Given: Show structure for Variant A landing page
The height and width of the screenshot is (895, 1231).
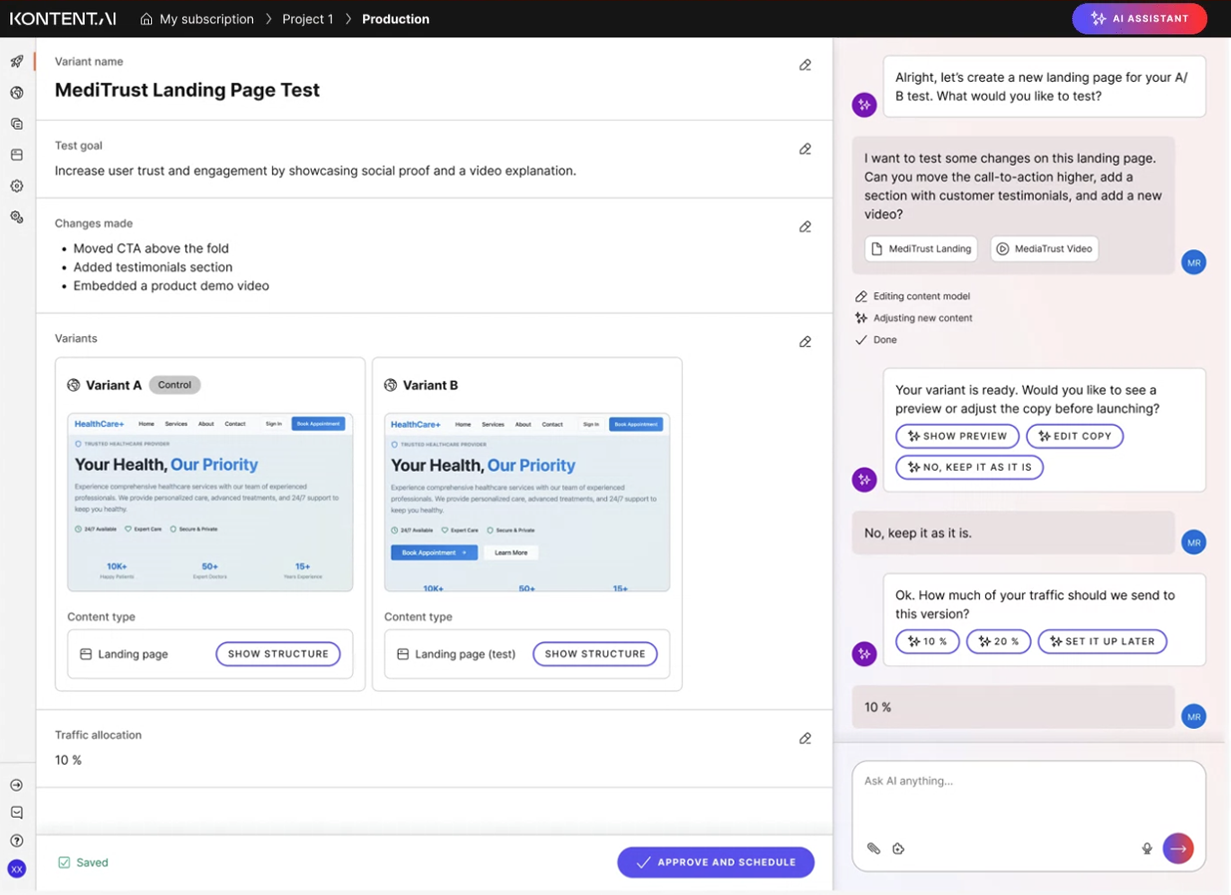Looking at the screenshot, I should (x=278, y=654).
